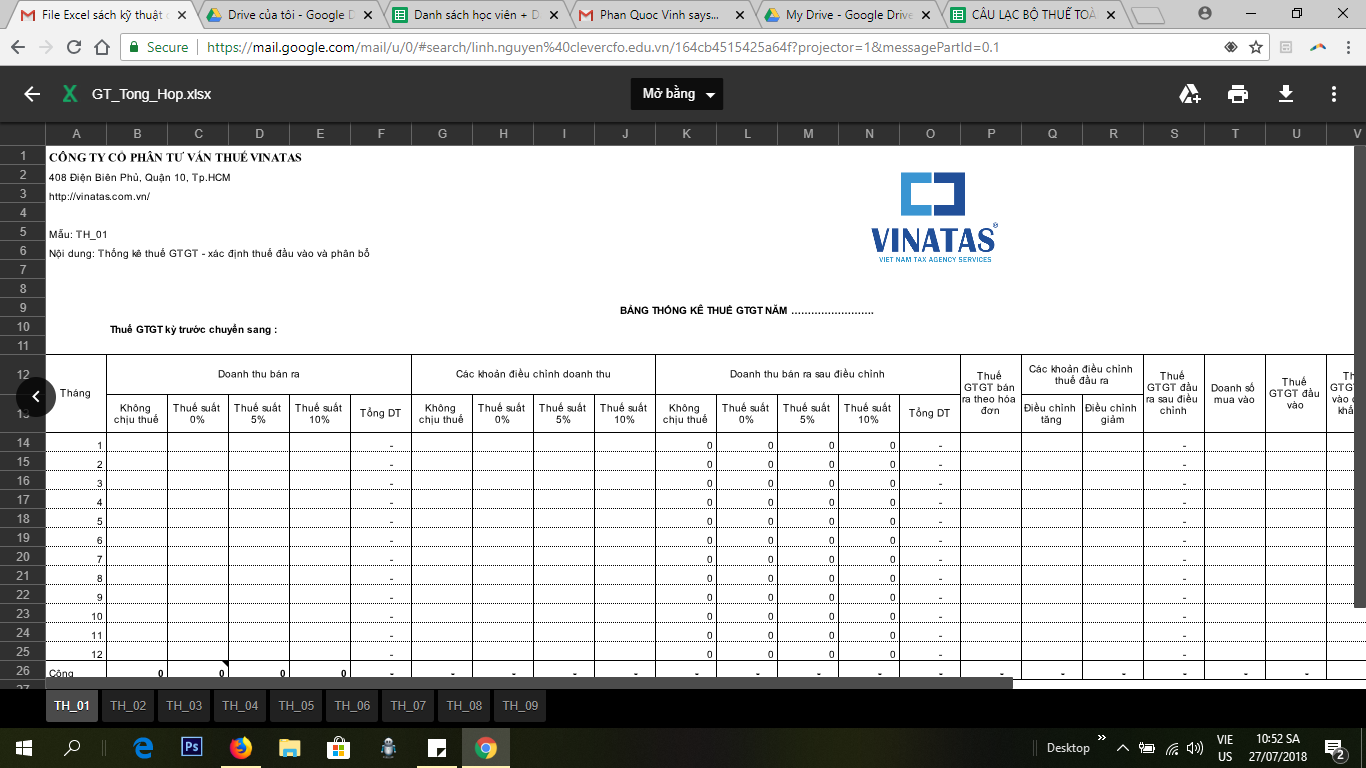The height and width of the screenshot is (768, 1366).
Task: Switch to sheet tab TH_01
Action: [x=72, y=706]
